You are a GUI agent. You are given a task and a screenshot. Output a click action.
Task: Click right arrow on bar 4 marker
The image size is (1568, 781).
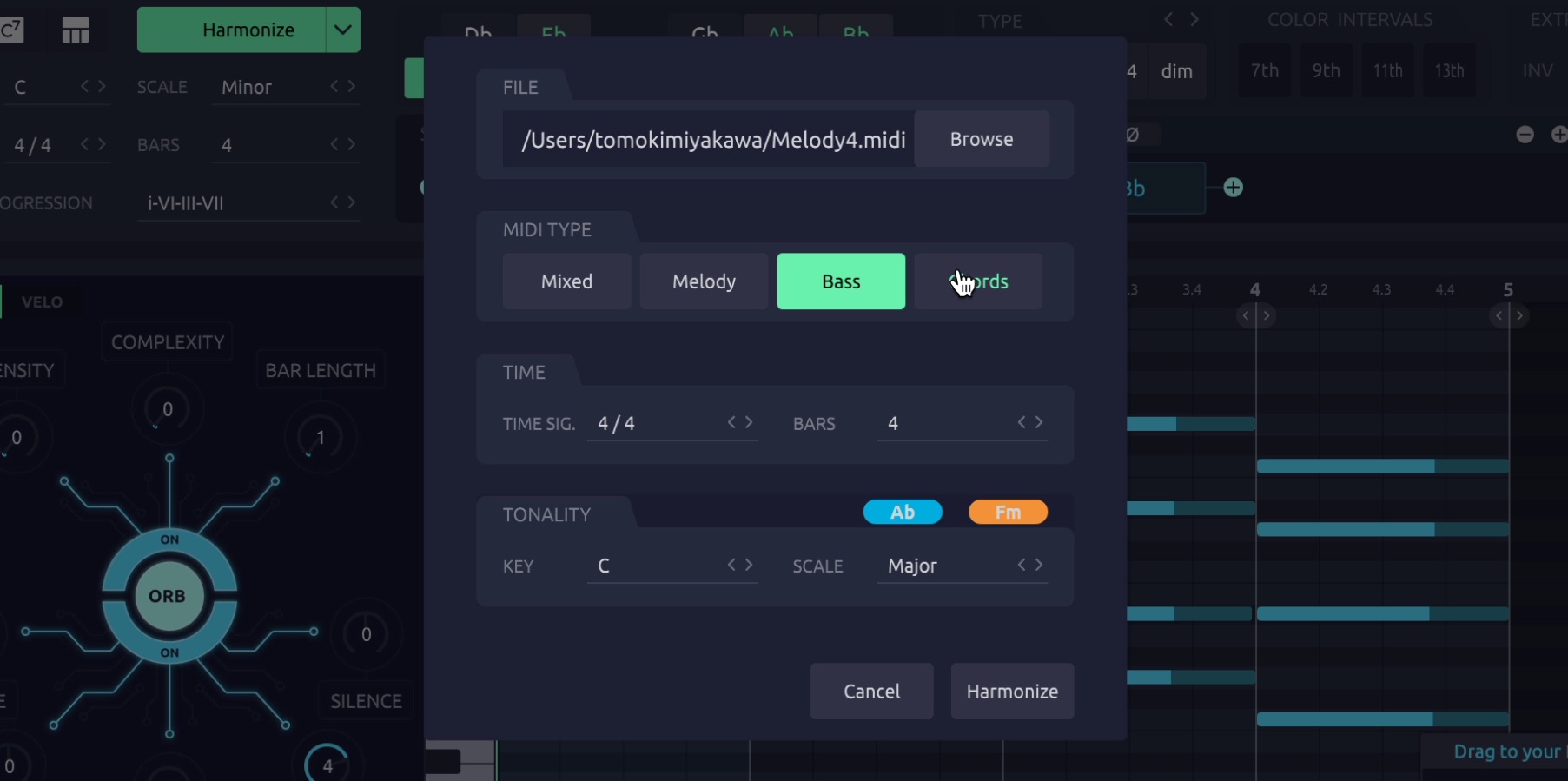(x=1267, y=315)
